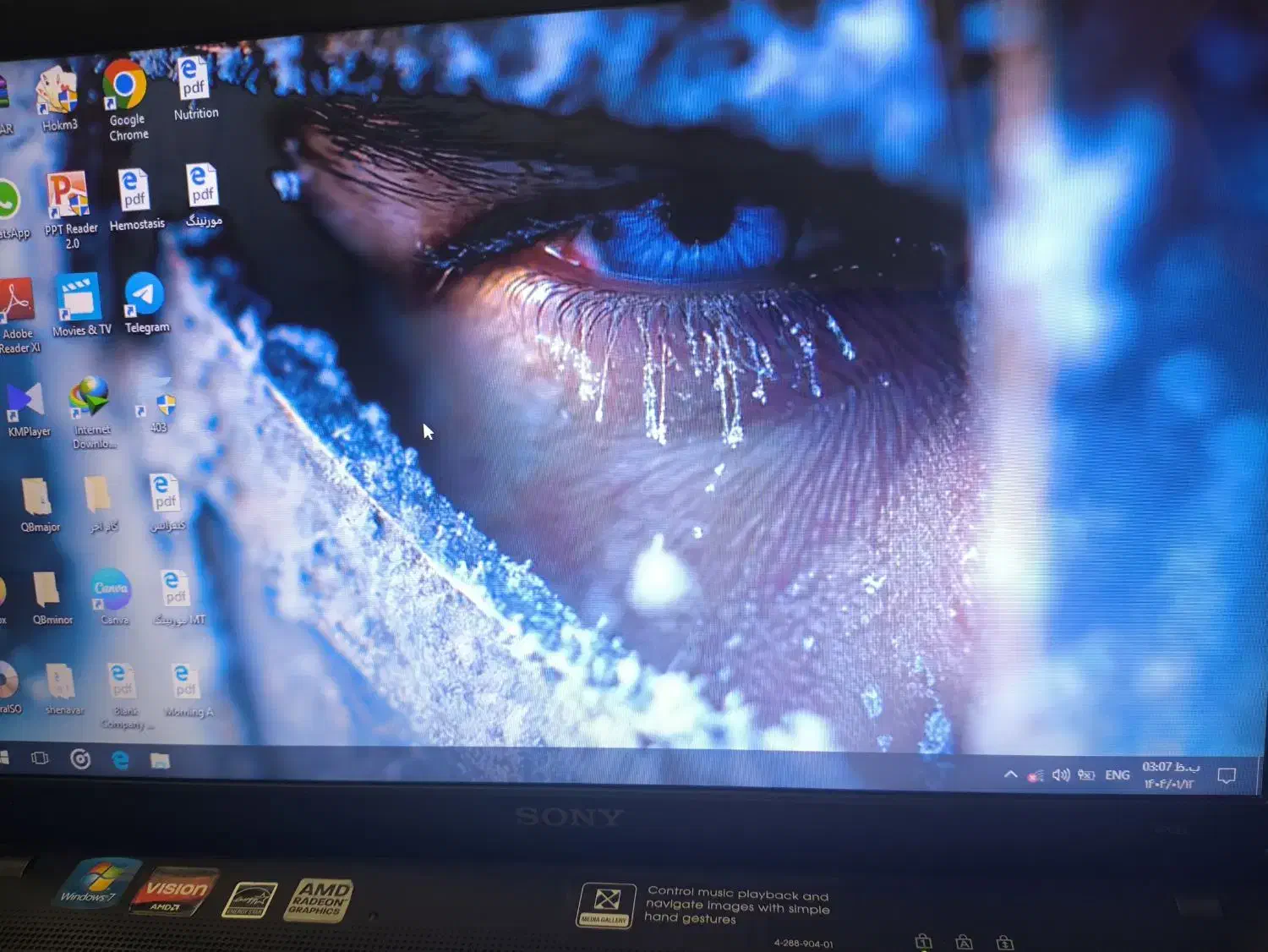Open the PPT Reader 2.0 icon

pyautogui.click(x=68, y=194)
